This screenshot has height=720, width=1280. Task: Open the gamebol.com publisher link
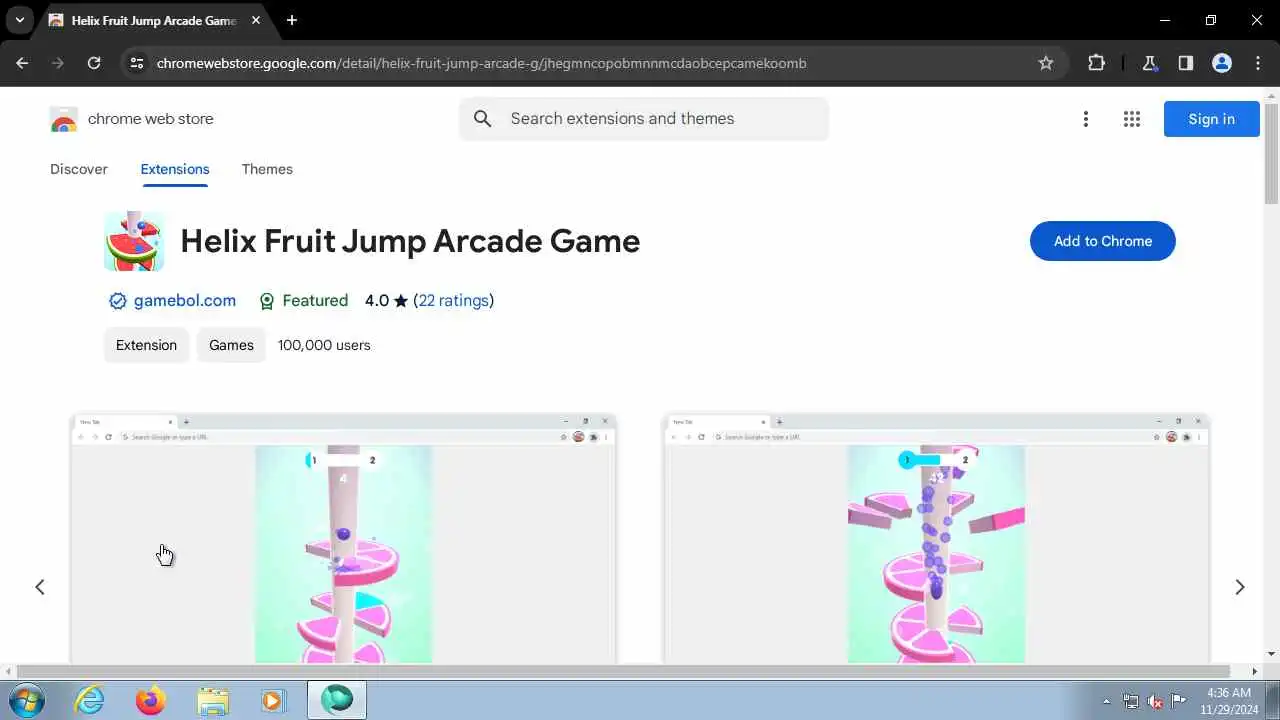(x=185, y=301)
